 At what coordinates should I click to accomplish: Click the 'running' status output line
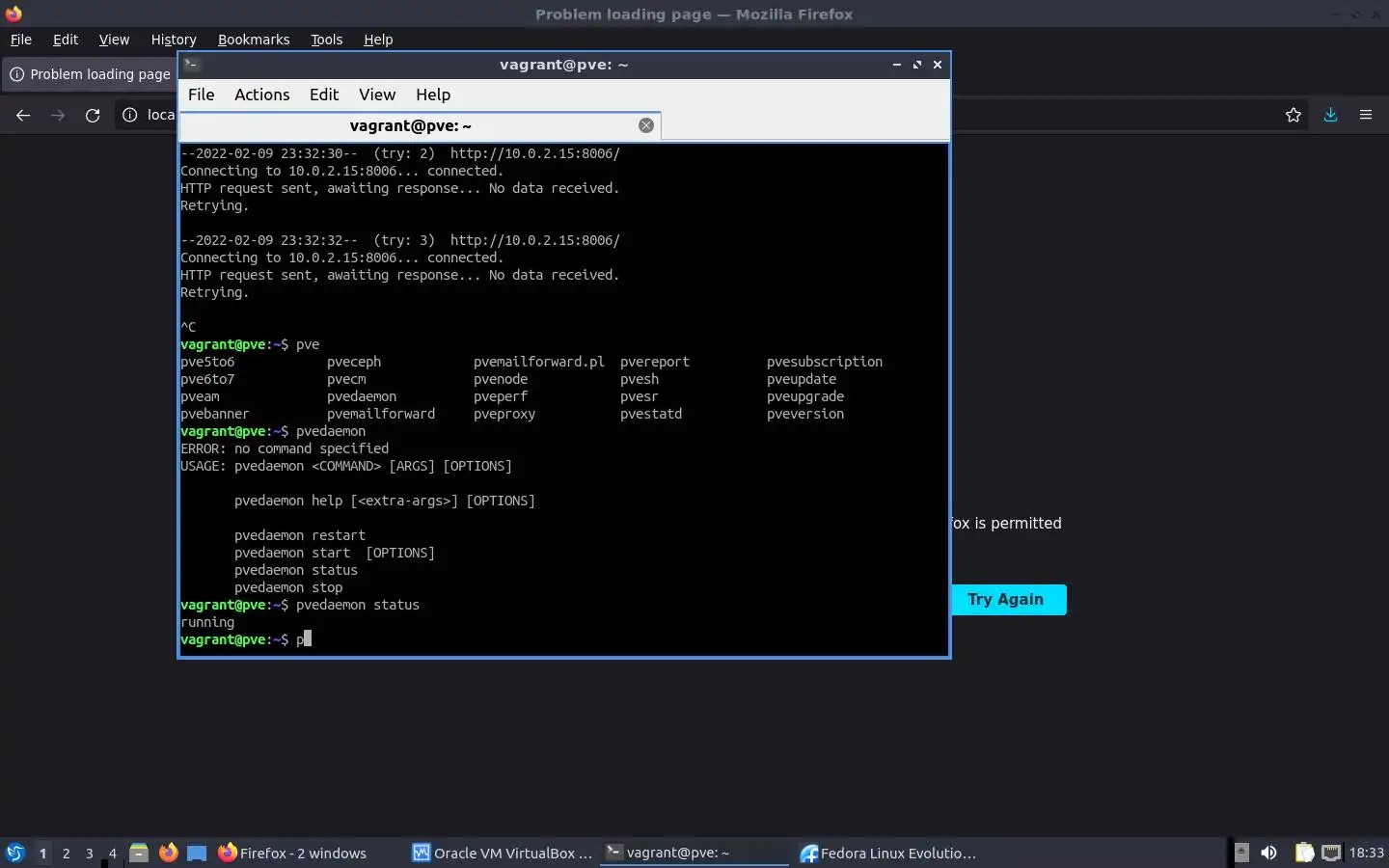click(207, 622)
